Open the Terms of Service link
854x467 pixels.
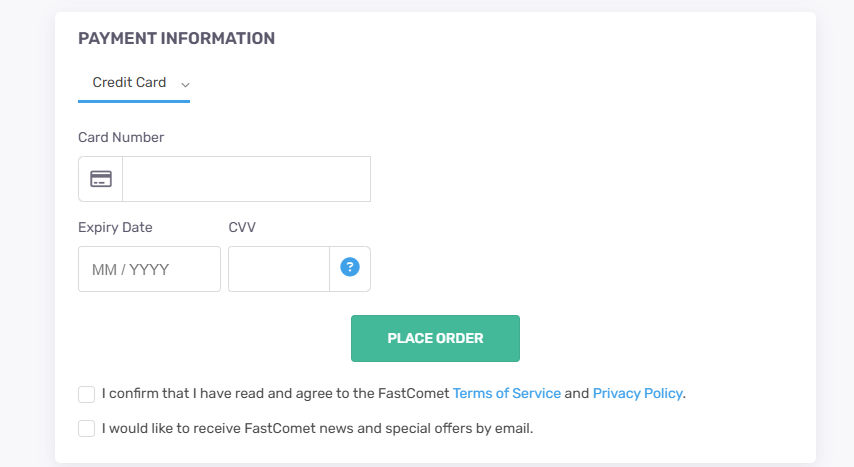coord(507,393)
